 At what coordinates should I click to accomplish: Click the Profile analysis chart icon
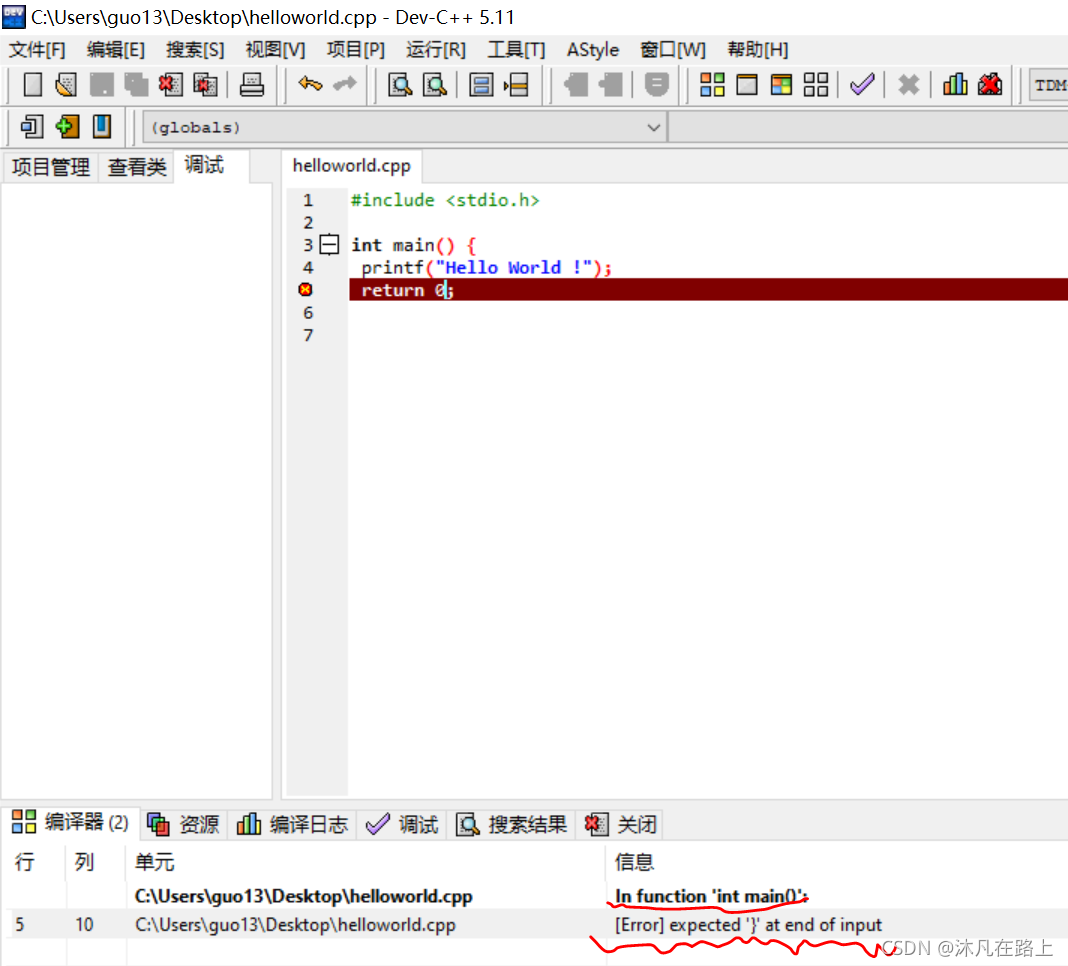955,84
